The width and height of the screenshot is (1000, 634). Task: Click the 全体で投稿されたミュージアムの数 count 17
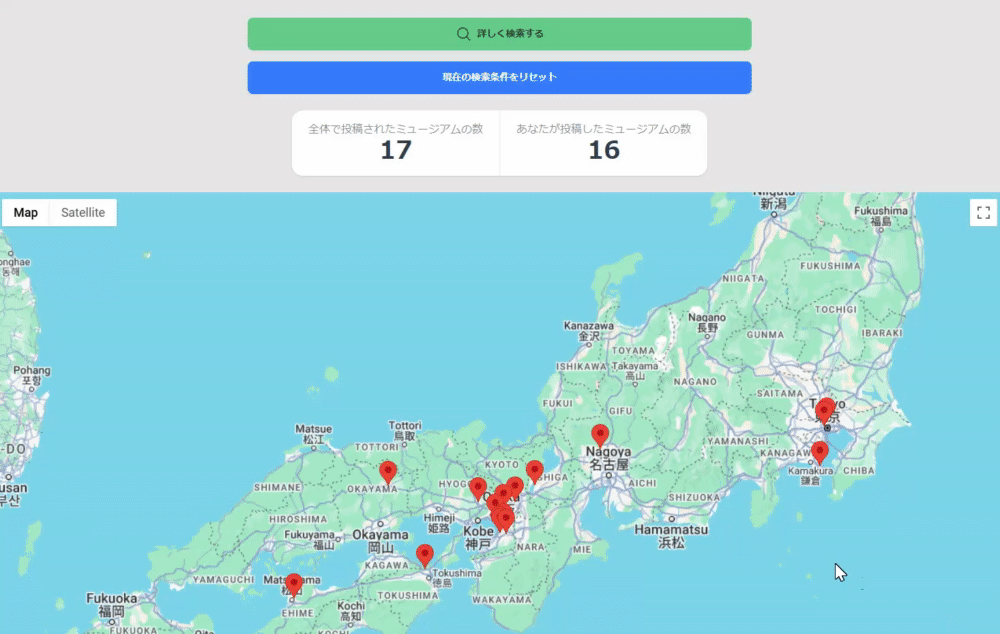(395, 150)
